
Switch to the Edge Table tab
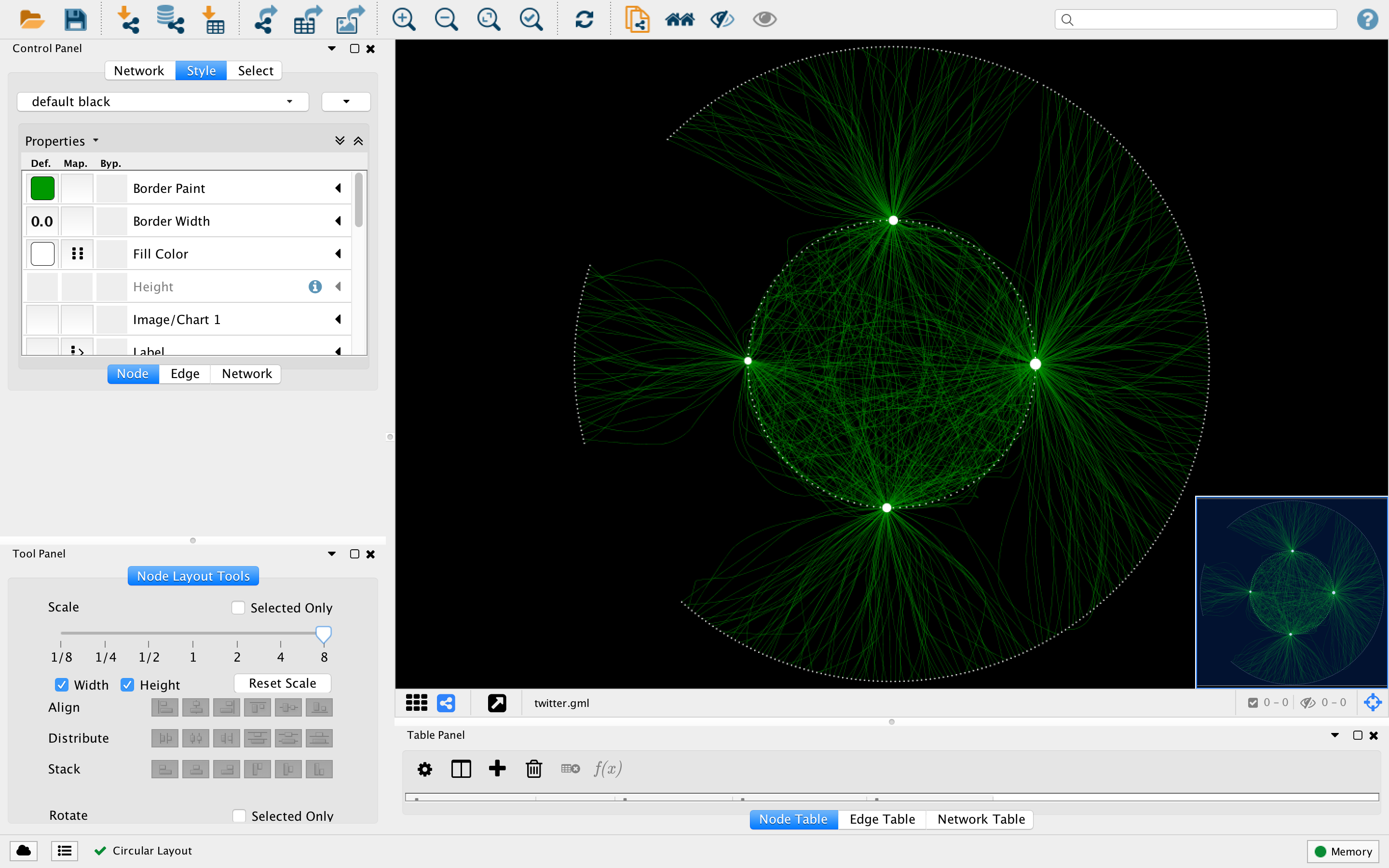[x=882, y=819]
